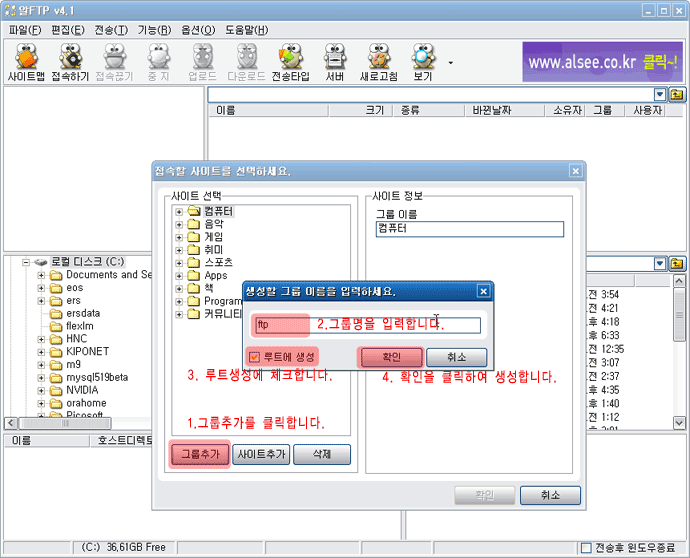The height and width of the screenshot is (558, 690).
Task: Click 확인 in the group name dialog
Action: [390, 357]
